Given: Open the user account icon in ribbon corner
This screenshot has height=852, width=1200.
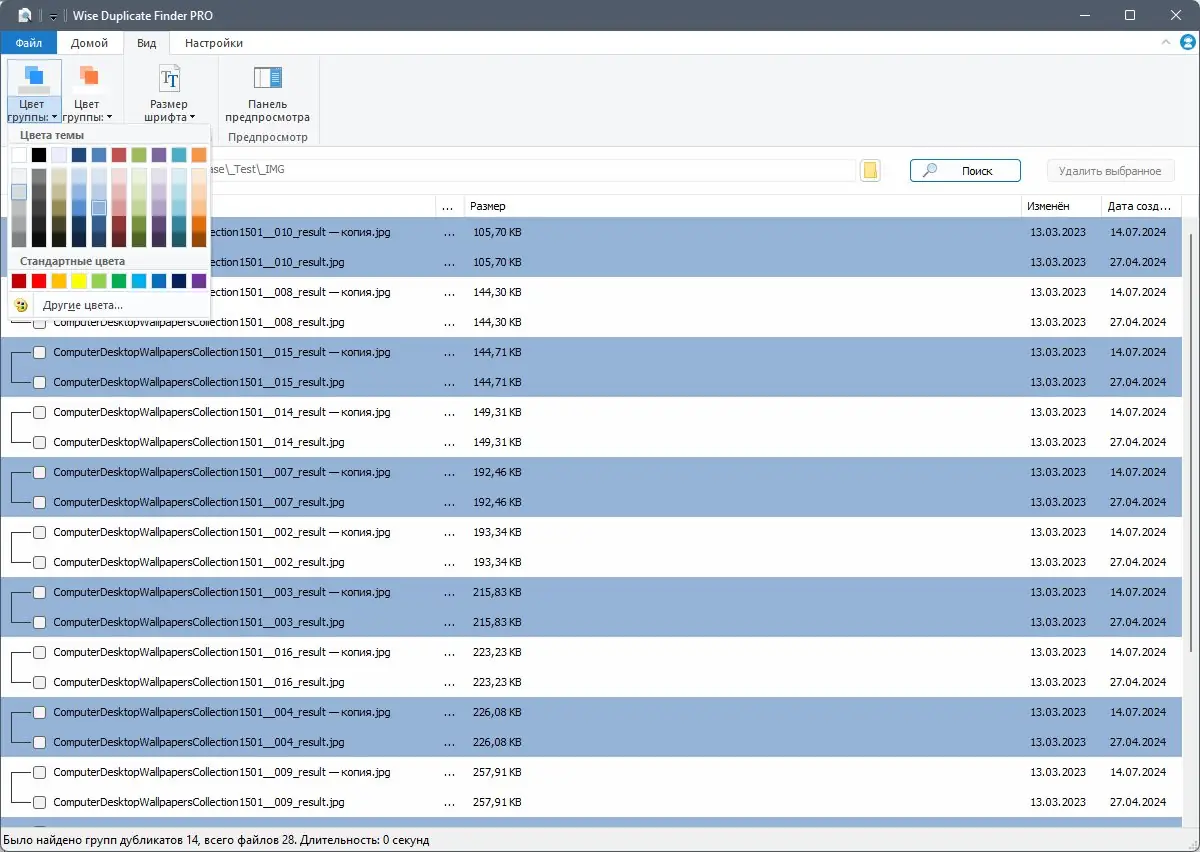Looking at the screenshot, I should pos(1188,43).
